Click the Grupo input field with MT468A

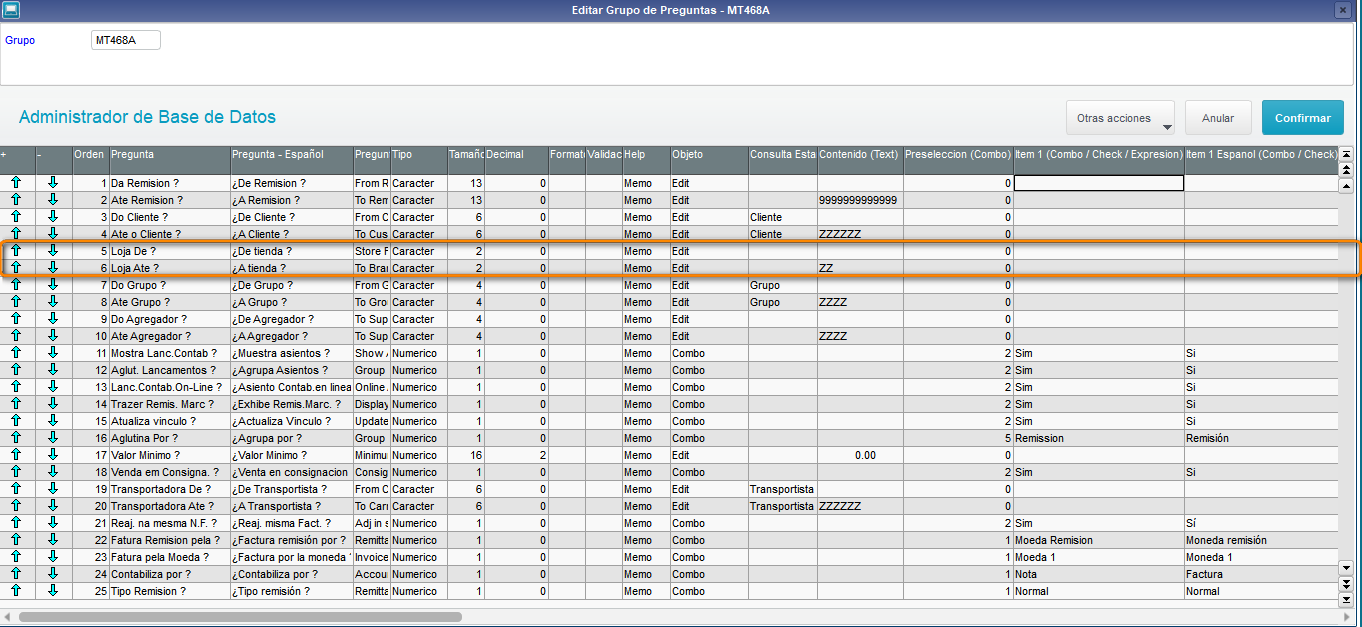(x=126, y=40)
